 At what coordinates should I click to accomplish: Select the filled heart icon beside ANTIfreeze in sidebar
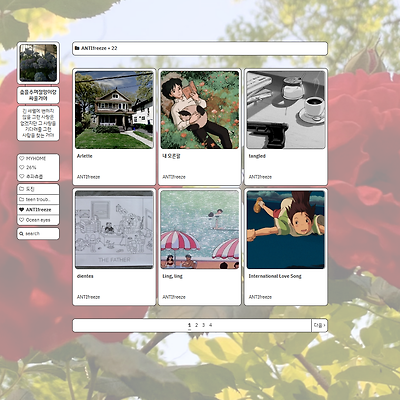pyautogui.click(x=22, y=210)
